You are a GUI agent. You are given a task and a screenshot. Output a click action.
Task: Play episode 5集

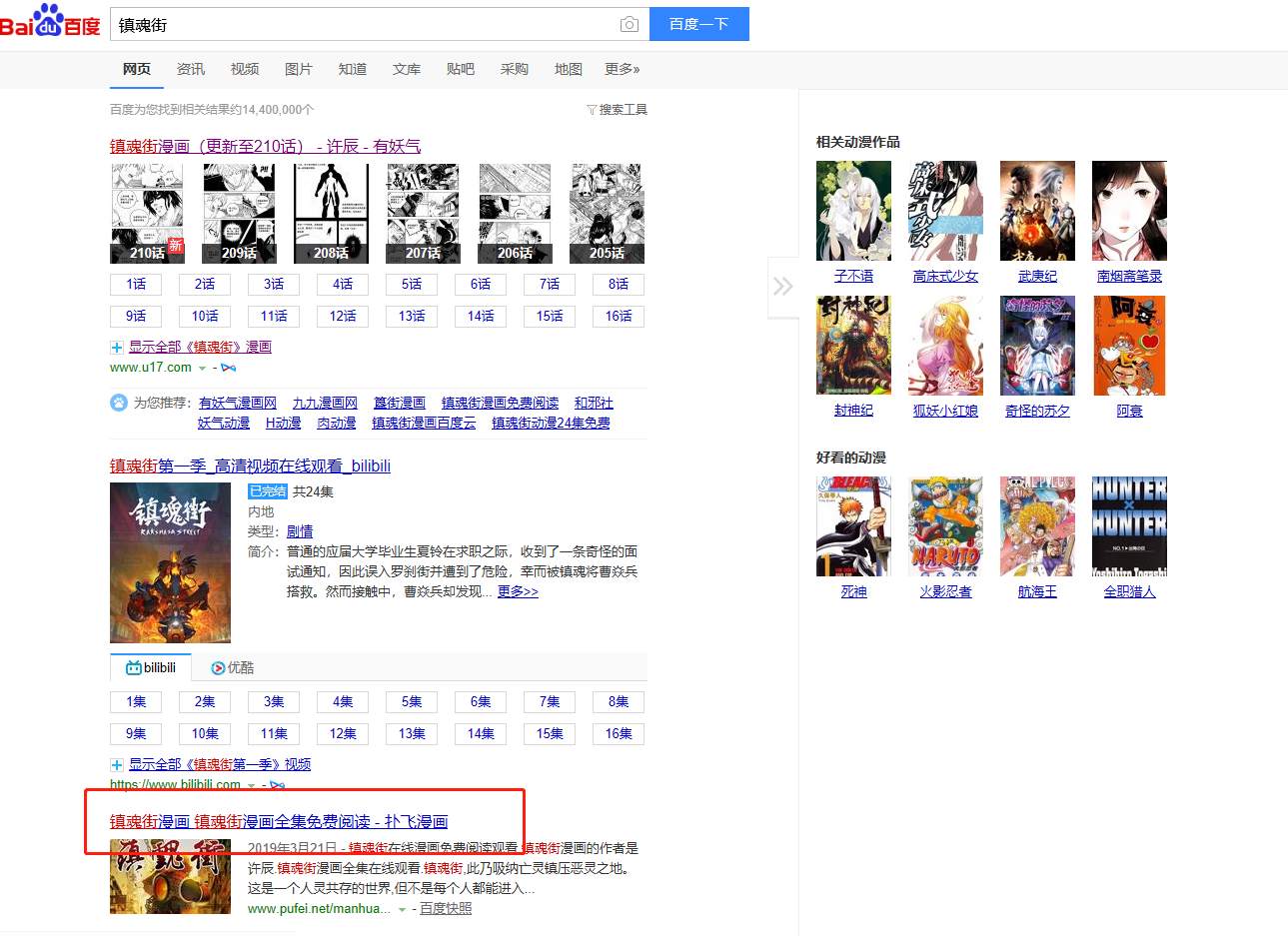click(412, 702)
